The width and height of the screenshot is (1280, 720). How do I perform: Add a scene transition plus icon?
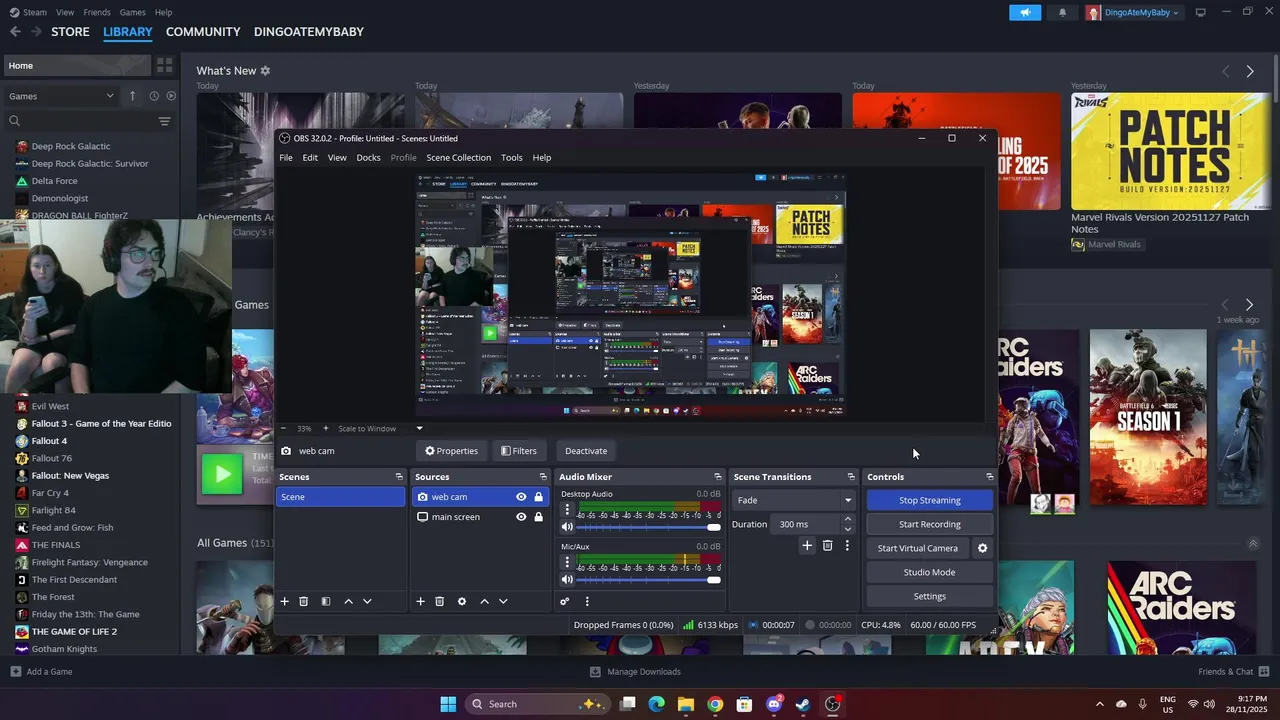[807, 545]
